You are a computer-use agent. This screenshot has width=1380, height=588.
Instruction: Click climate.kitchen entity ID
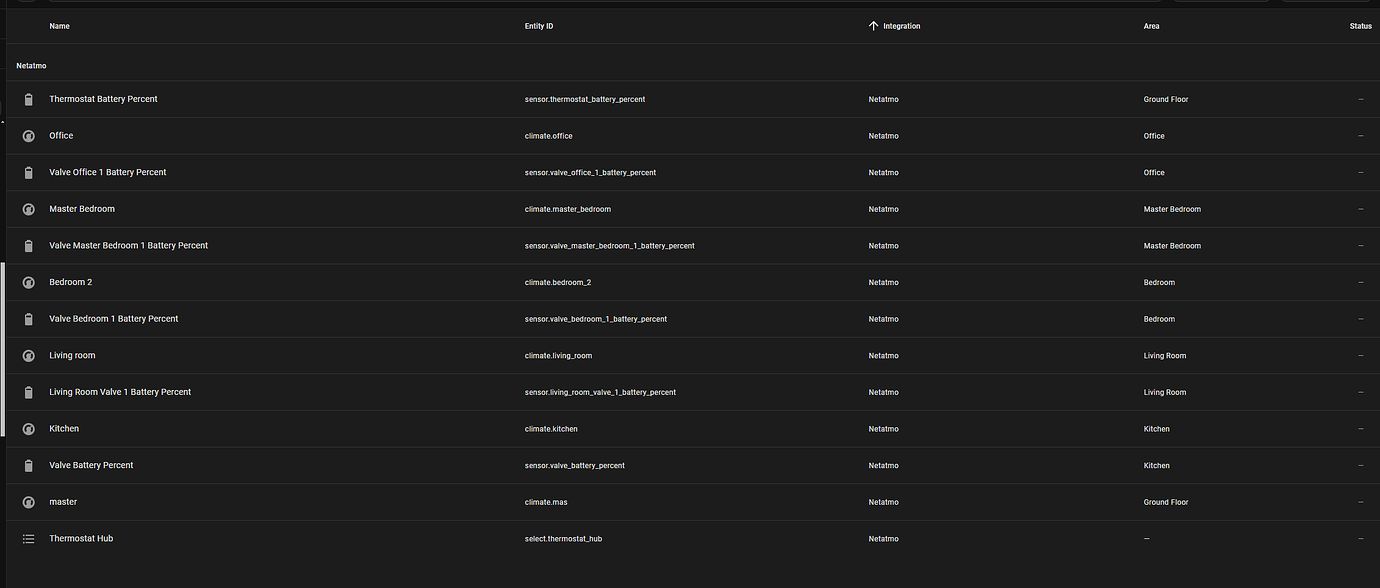pos(551,429)
